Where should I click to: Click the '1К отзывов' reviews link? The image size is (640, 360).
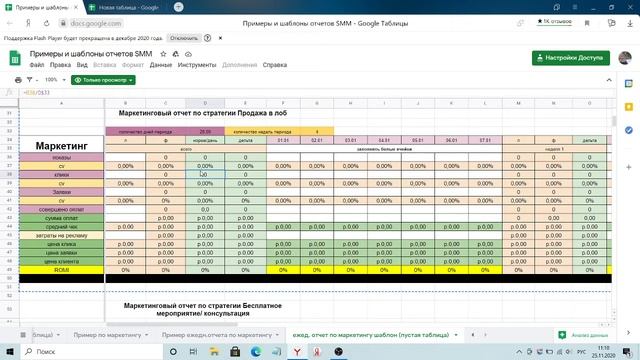pos(554,22)
